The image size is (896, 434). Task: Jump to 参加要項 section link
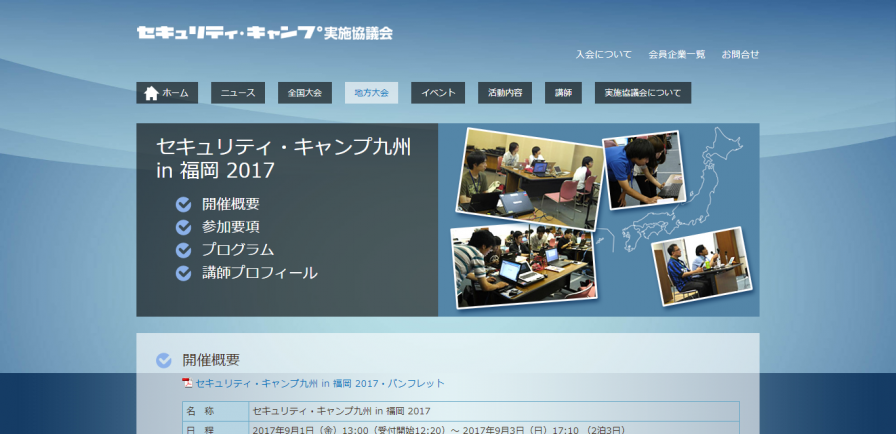click(x=230, y=227)
